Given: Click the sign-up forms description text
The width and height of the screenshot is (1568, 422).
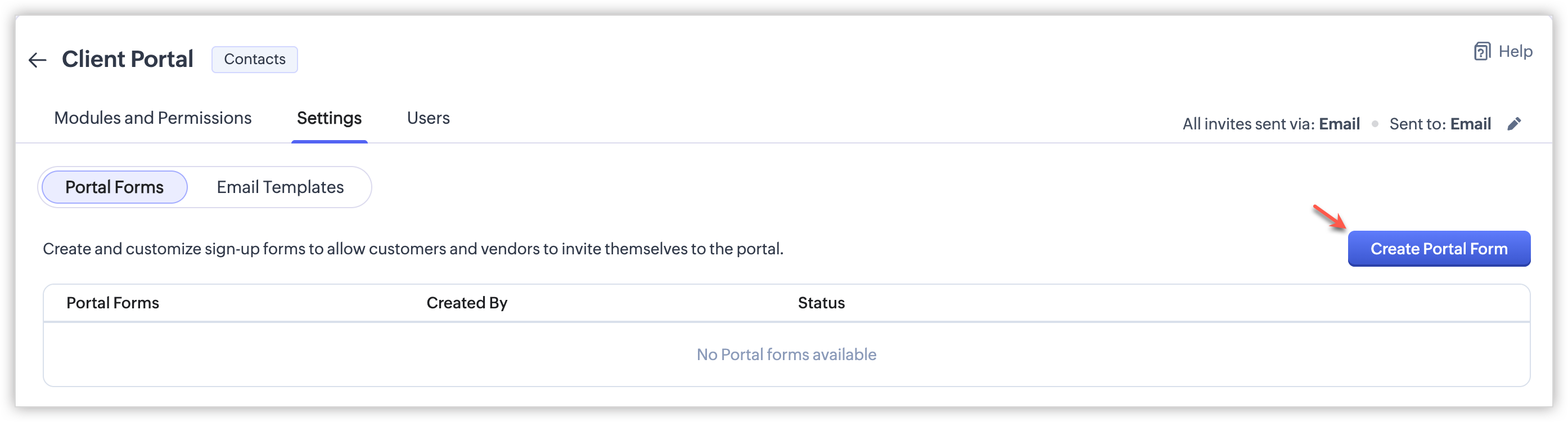Looking at the screenshot, I should click(413, 249).
